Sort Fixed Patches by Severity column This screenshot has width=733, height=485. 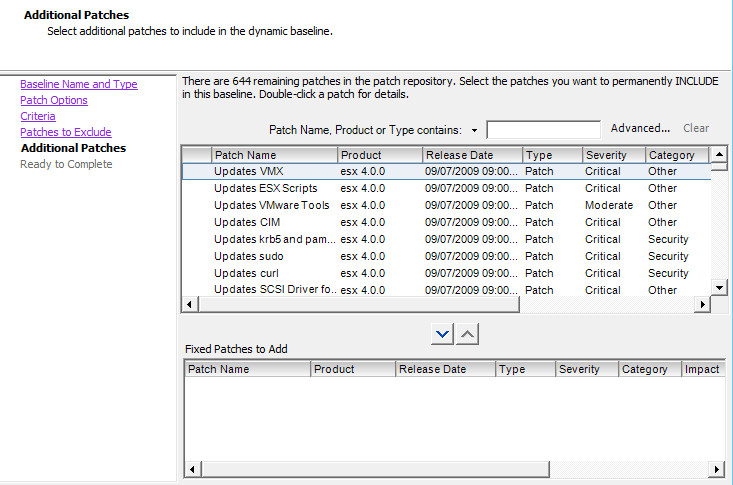pyautogui.click(x=587, y=369)
